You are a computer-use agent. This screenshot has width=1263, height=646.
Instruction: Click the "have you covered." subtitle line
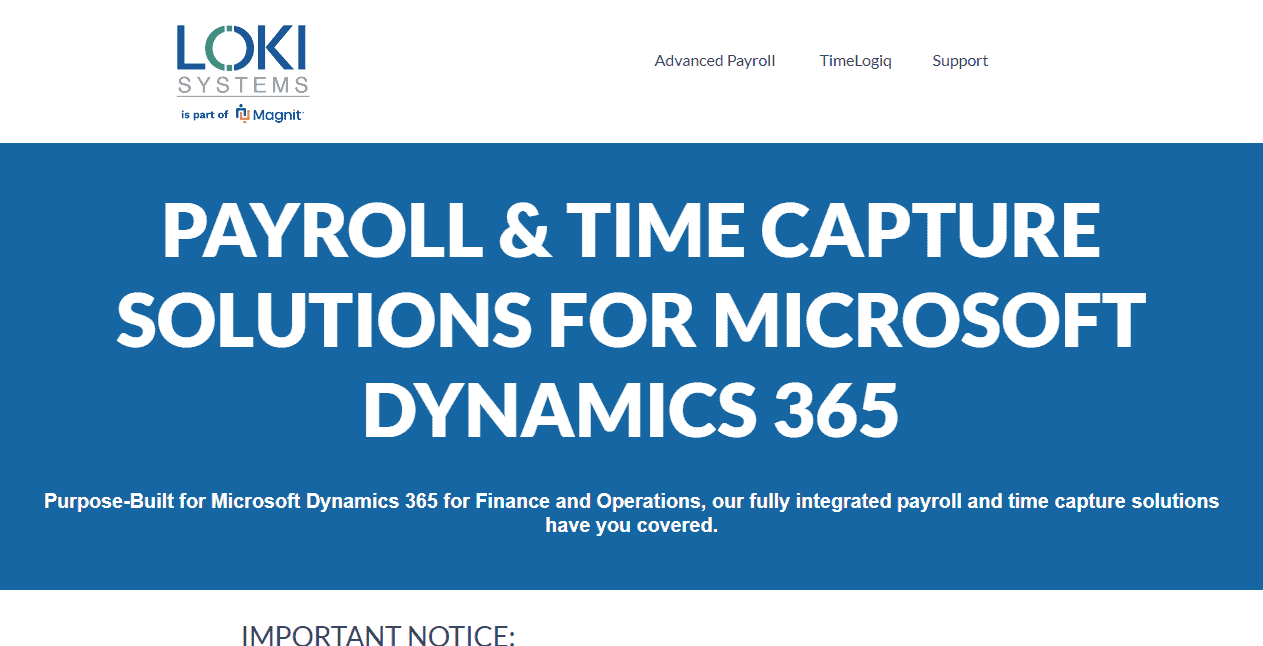click(631, 526)
